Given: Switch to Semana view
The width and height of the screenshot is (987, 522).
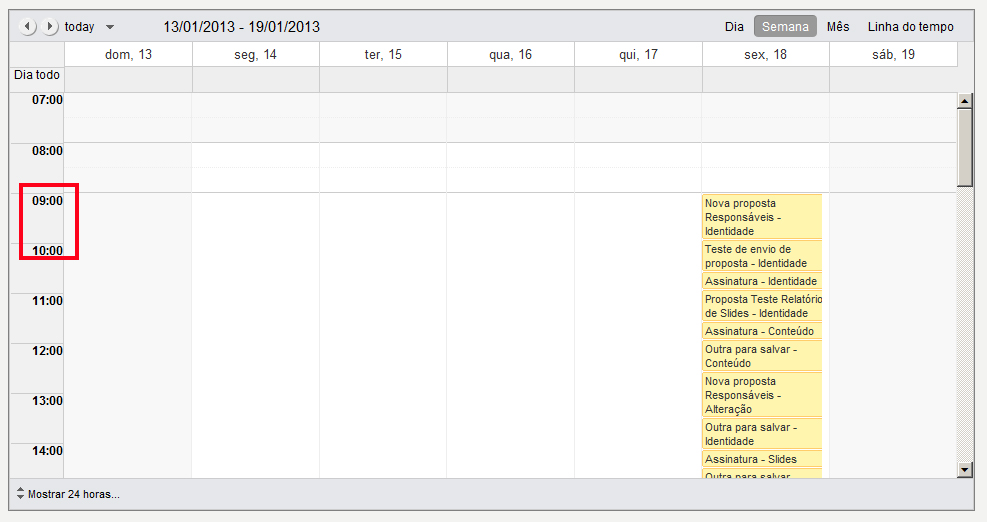Looking at the screenshot, I should pos(785,27).
